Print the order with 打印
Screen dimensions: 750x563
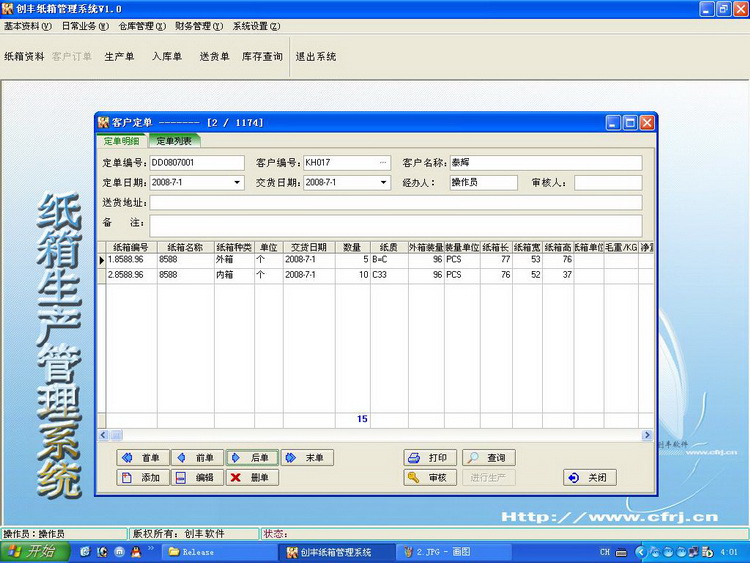430,458
